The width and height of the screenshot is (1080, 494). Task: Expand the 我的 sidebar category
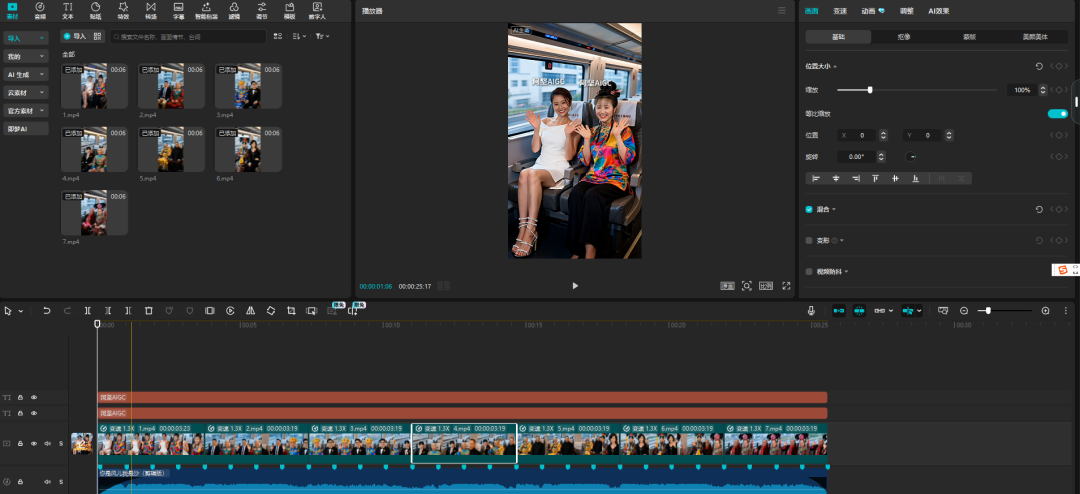coord(26,56)
